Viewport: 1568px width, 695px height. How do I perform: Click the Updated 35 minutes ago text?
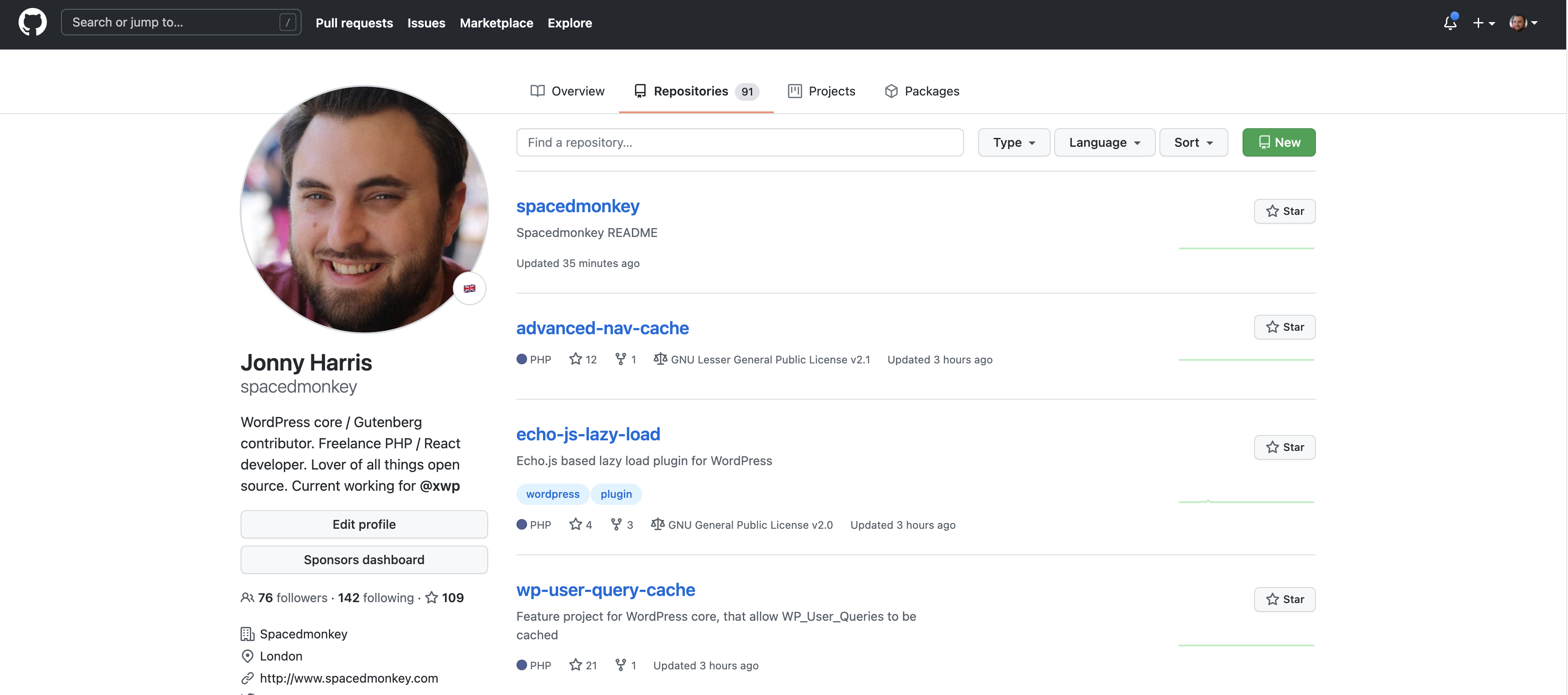577,263
